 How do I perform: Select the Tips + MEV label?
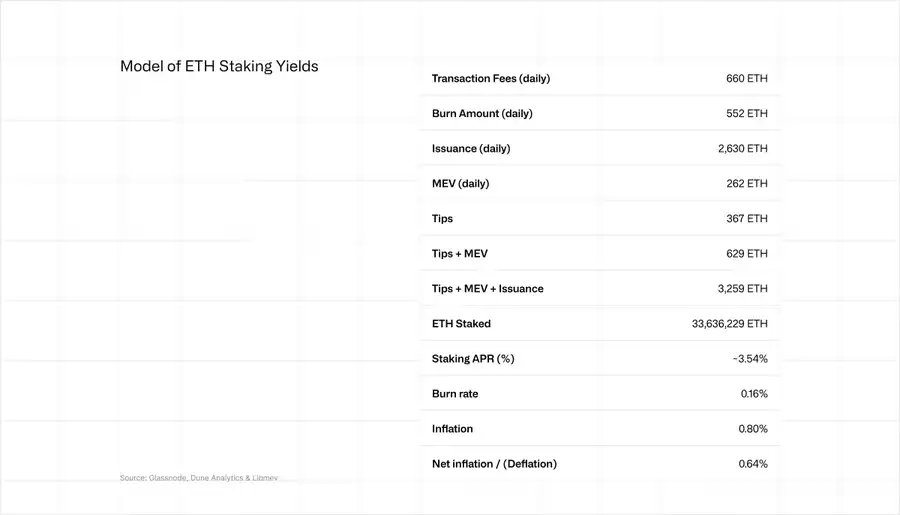pyautogui.click(x=460, y=253)
